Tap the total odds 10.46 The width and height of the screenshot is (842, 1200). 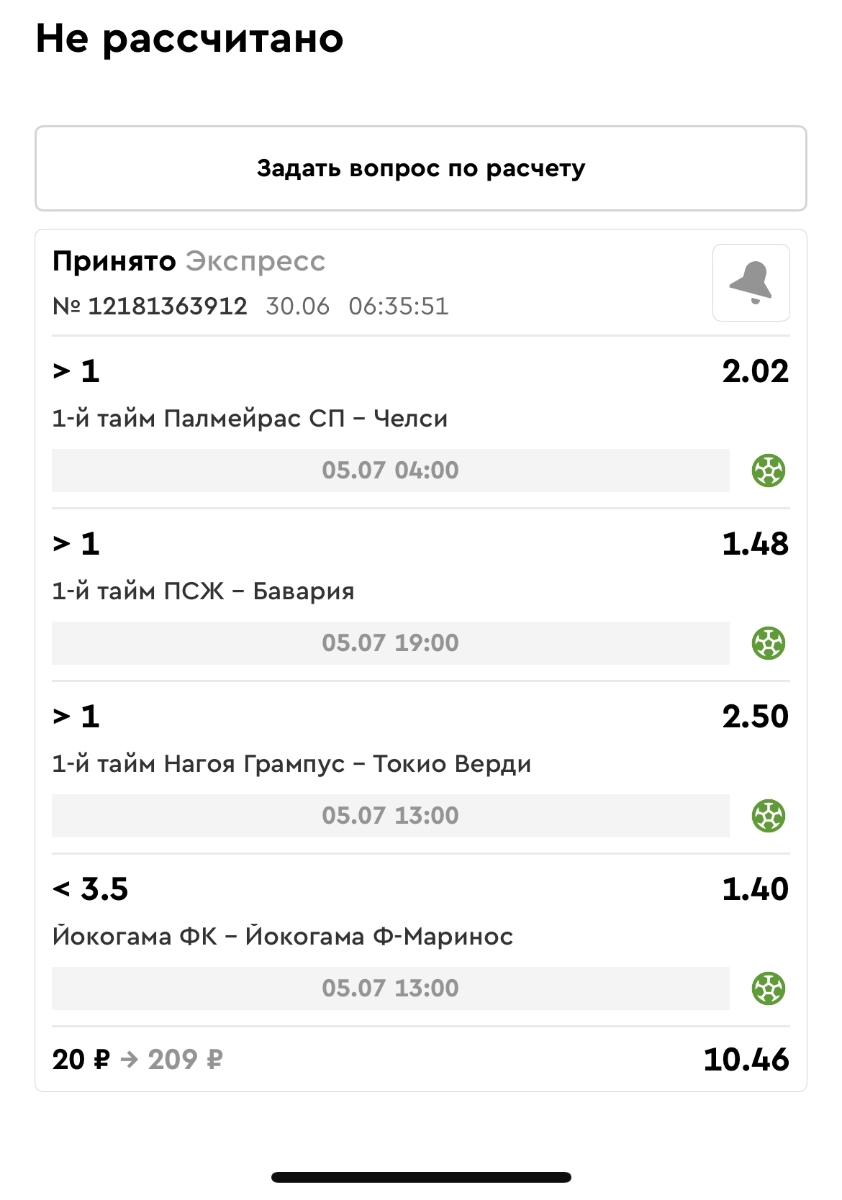(746, 1060)
